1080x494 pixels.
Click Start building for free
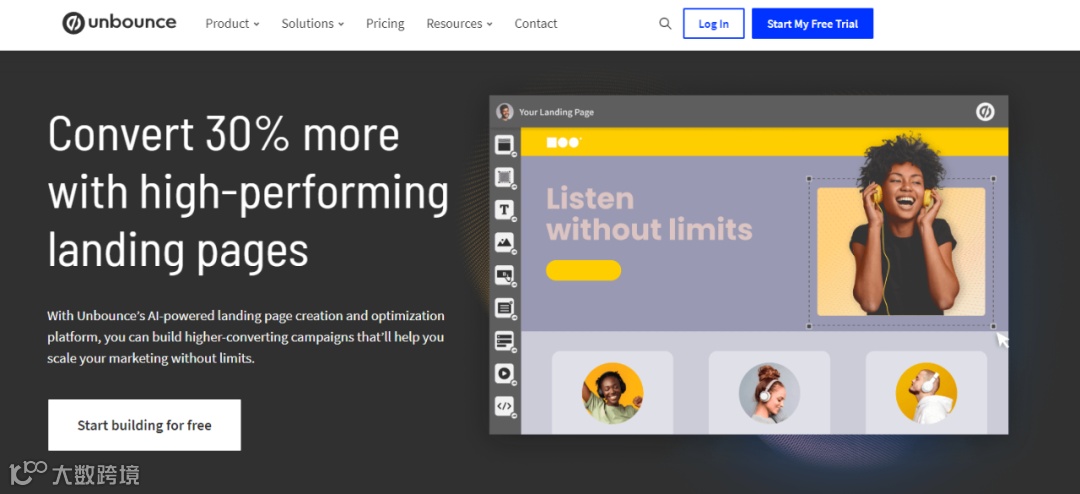click(144, 425)
